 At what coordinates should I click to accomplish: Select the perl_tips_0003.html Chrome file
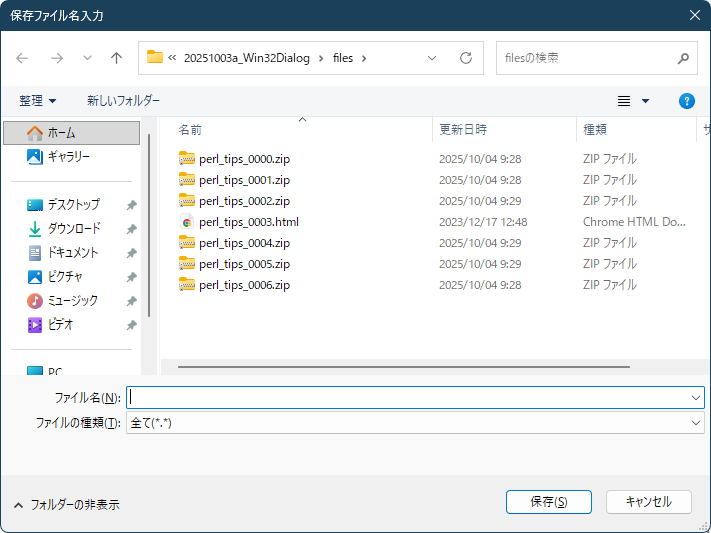(248, 222)
